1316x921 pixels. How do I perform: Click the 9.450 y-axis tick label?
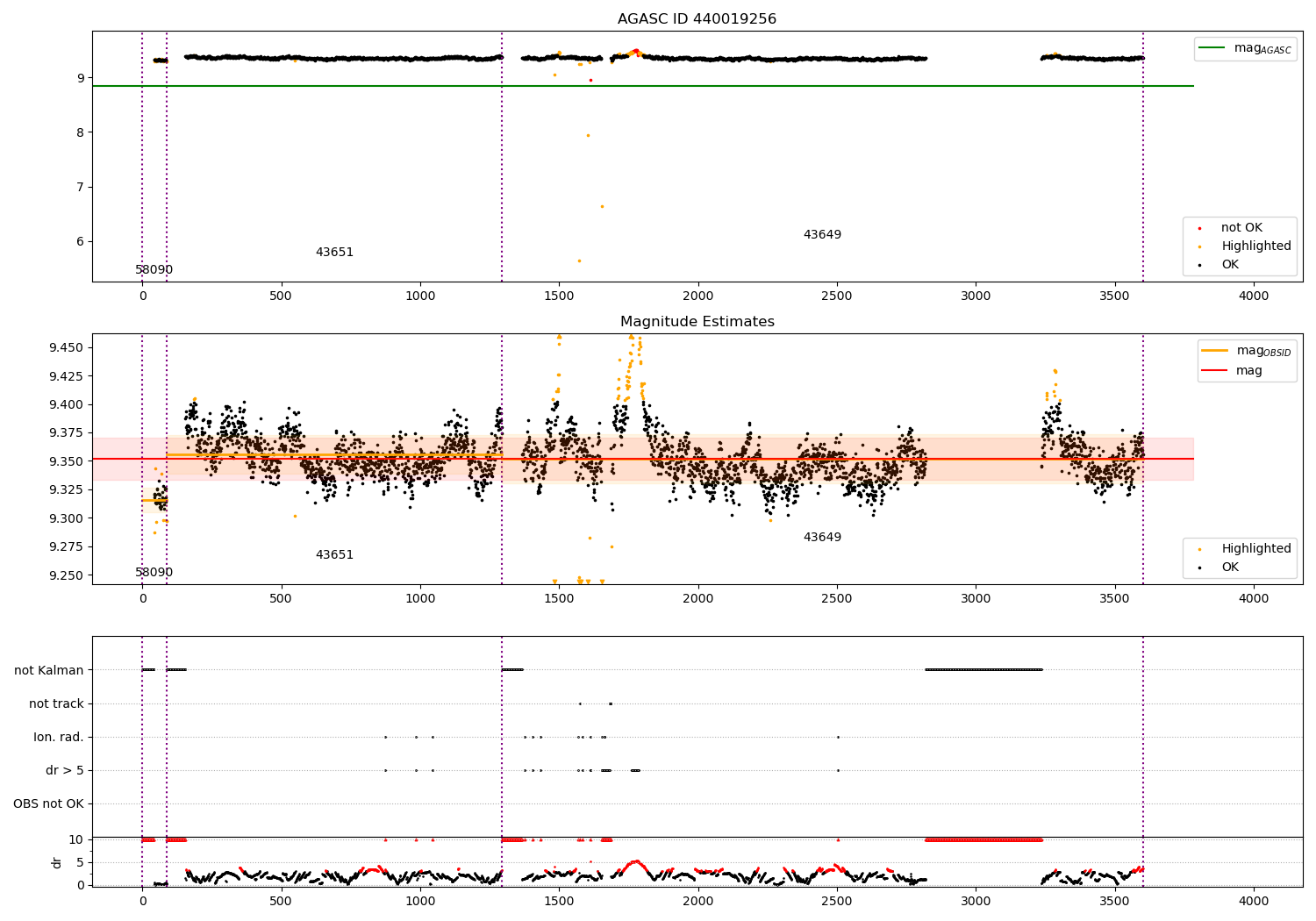67,348
